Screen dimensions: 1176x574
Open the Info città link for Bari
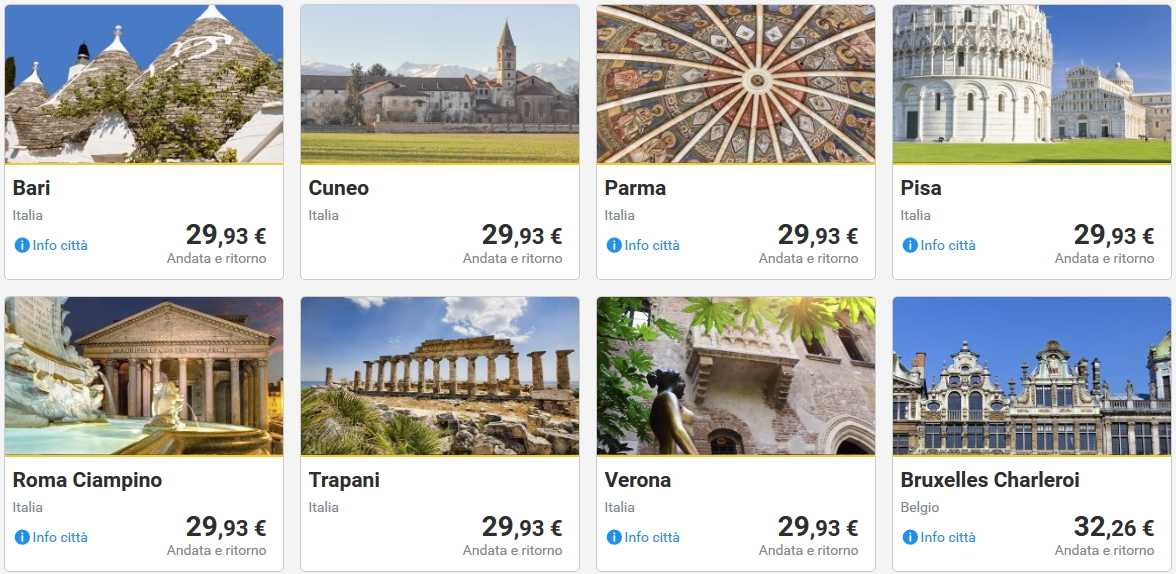pyautogui.click(x=60, y=245)
